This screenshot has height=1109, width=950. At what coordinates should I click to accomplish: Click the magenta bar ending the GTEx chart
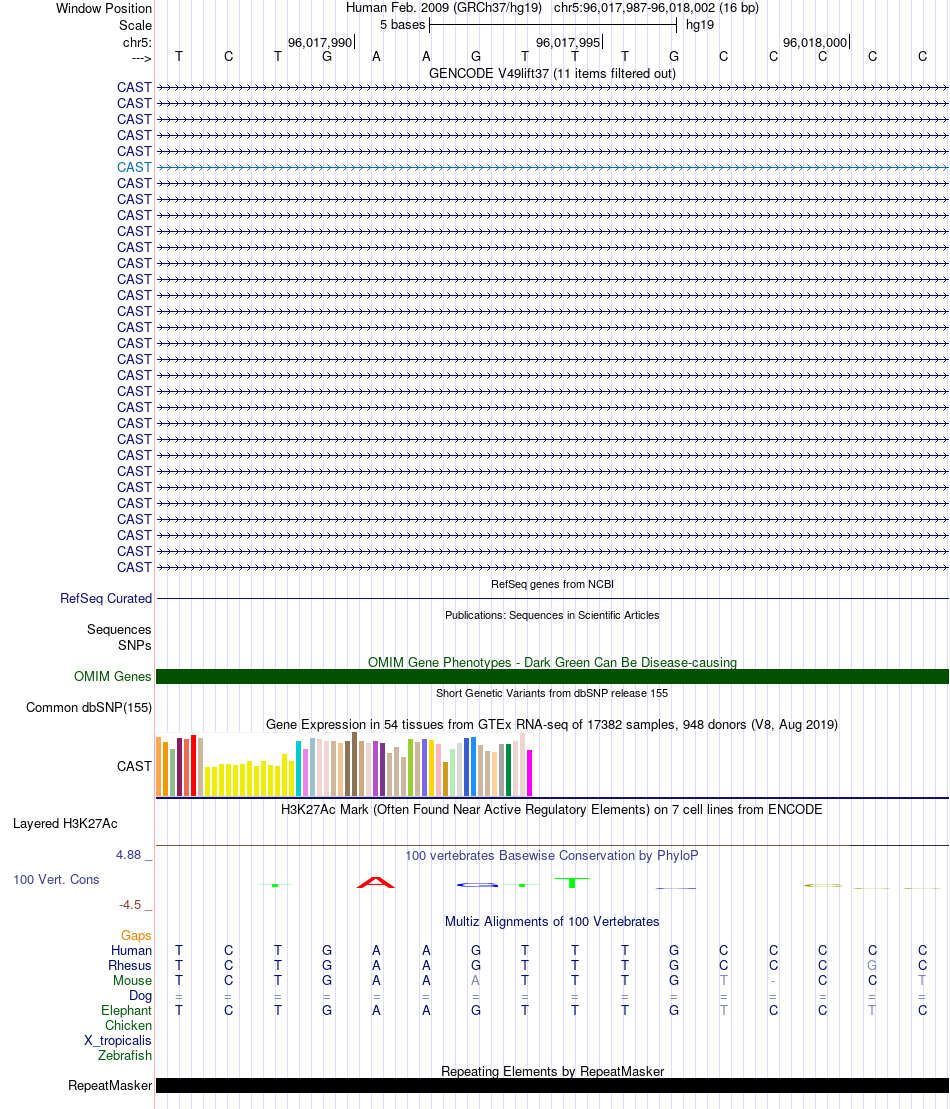[529, 773]
